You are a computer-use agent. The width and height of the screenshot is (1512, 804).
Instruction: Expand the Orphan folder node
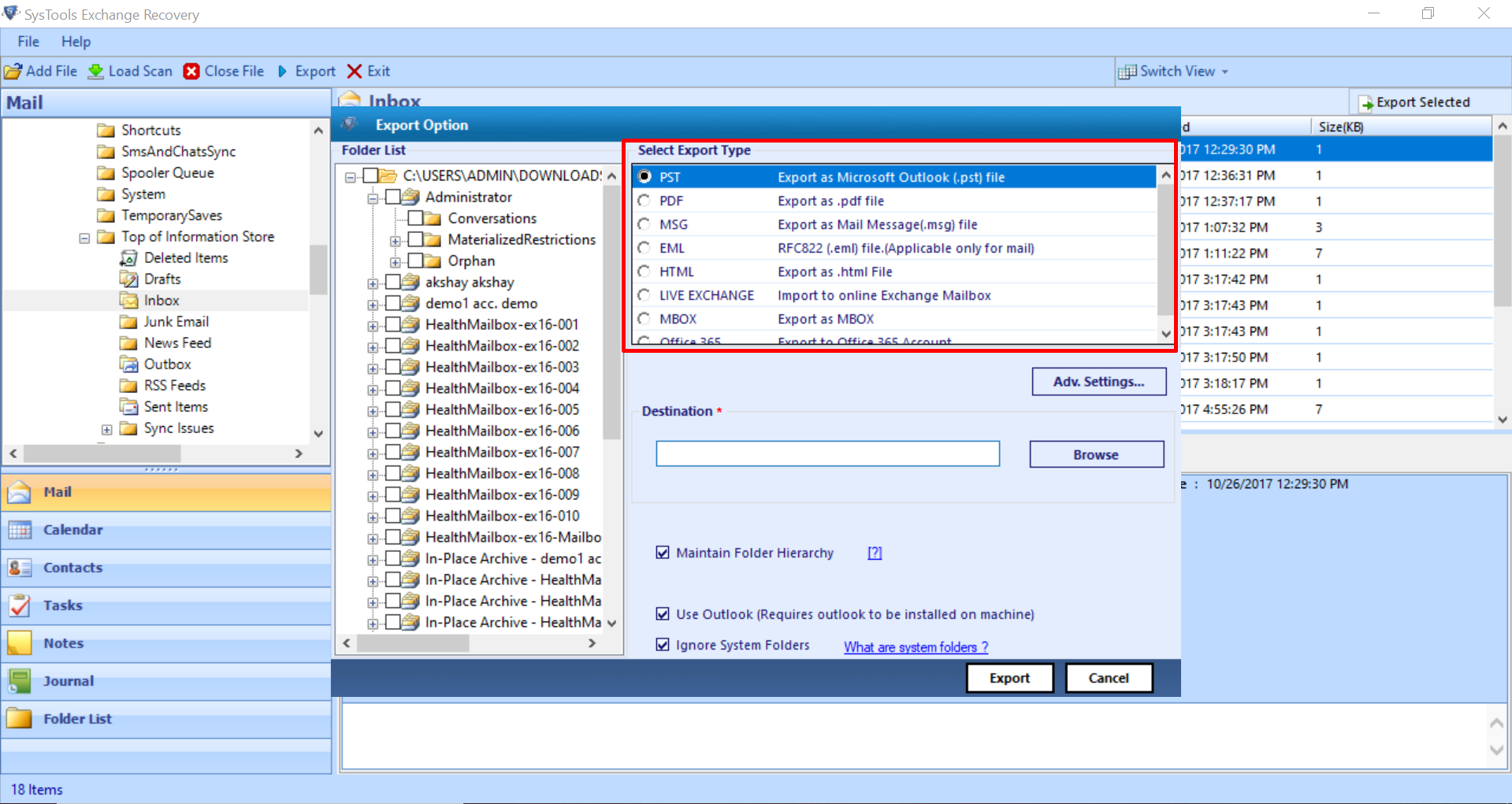(396, 262)
